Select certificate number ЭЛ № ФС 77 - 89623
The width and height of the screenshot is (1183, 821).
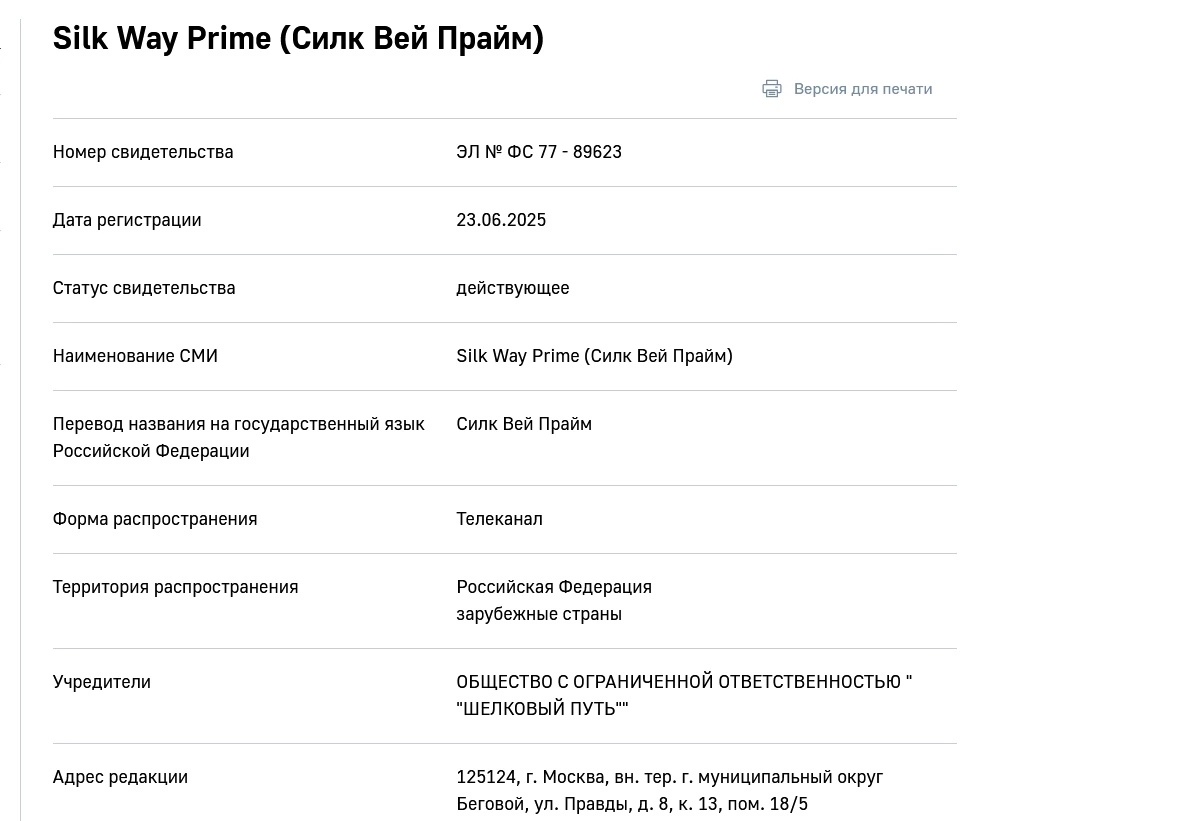coord(539,152)
